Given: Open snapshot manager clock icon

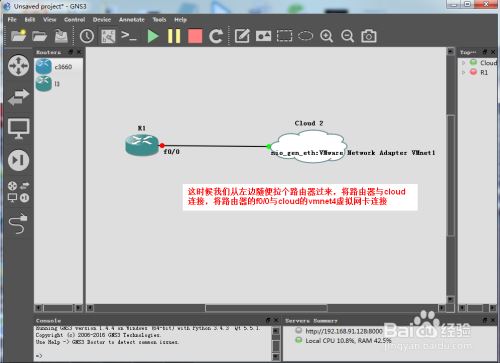Looking at the screenshot, I should point(87,36).
